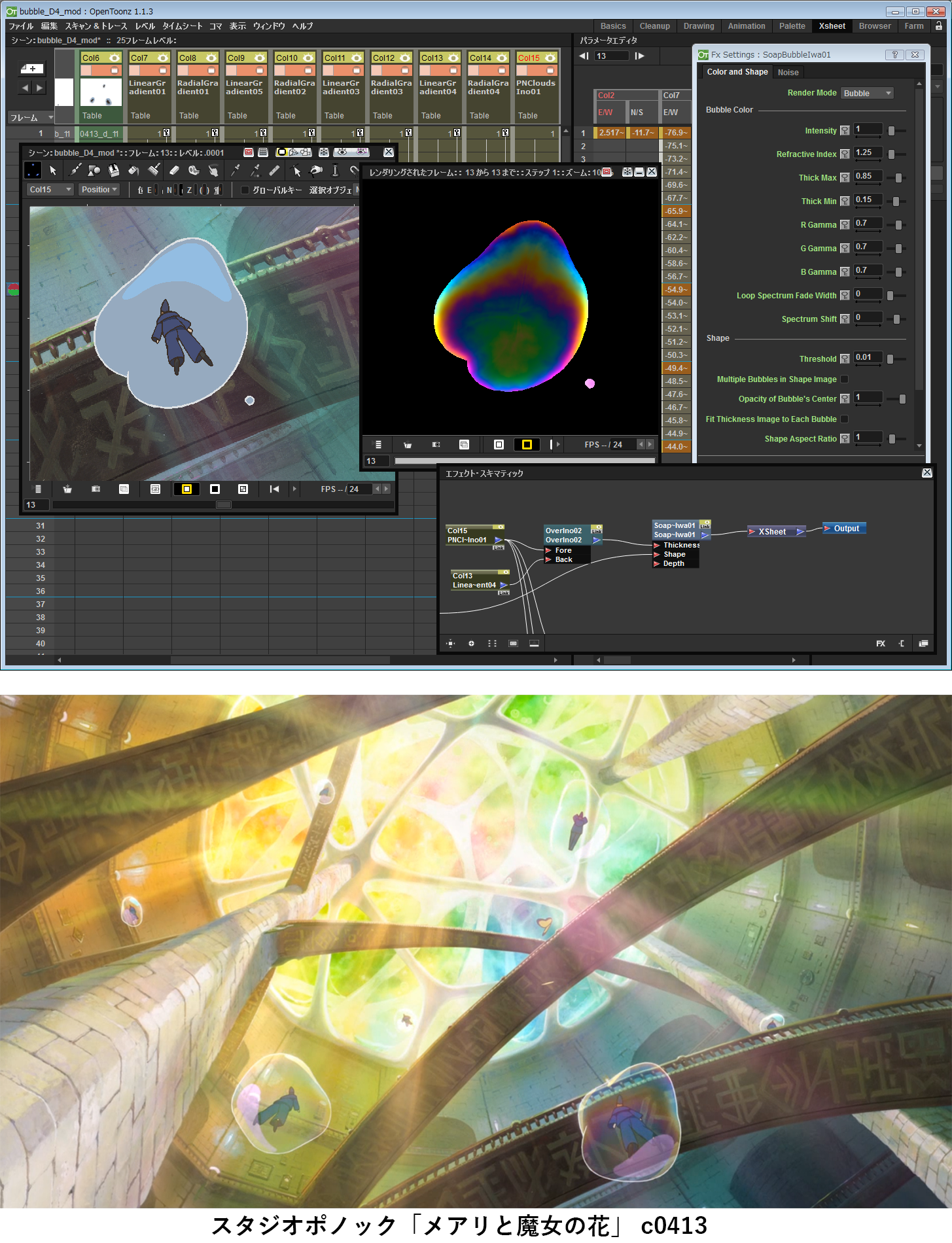Click the black background icon in scene viewer
This screenshot has height=1243, width=952.
(x=215, y=489)
